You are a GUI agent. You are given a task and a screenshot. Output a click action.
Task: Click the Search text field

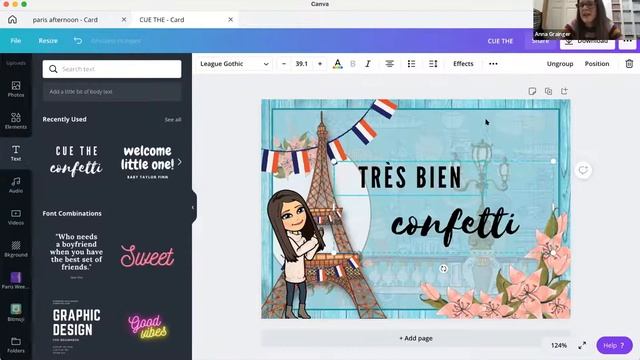coord(112,69)
